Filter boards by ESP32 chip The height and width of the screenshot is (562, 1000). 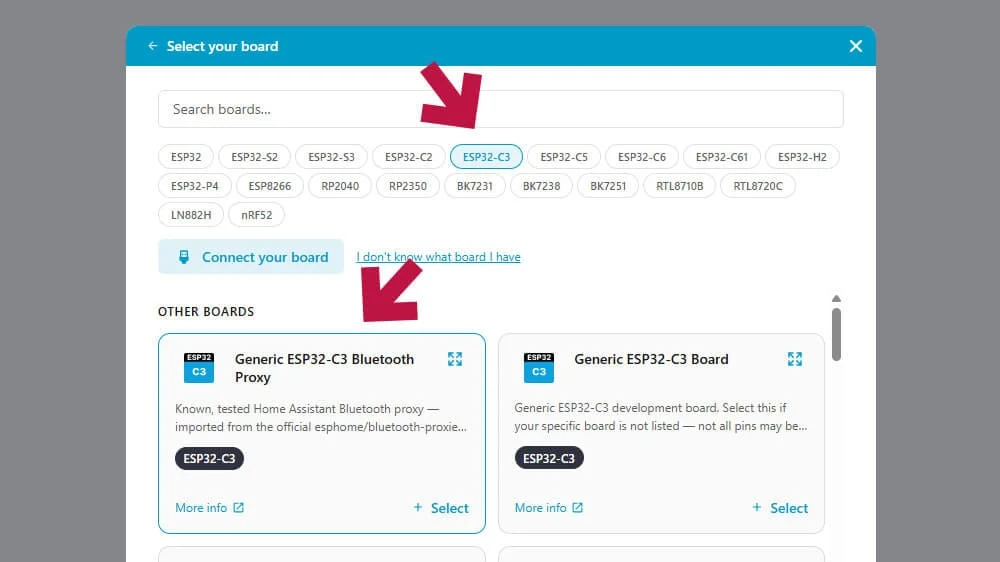[186, 157]
